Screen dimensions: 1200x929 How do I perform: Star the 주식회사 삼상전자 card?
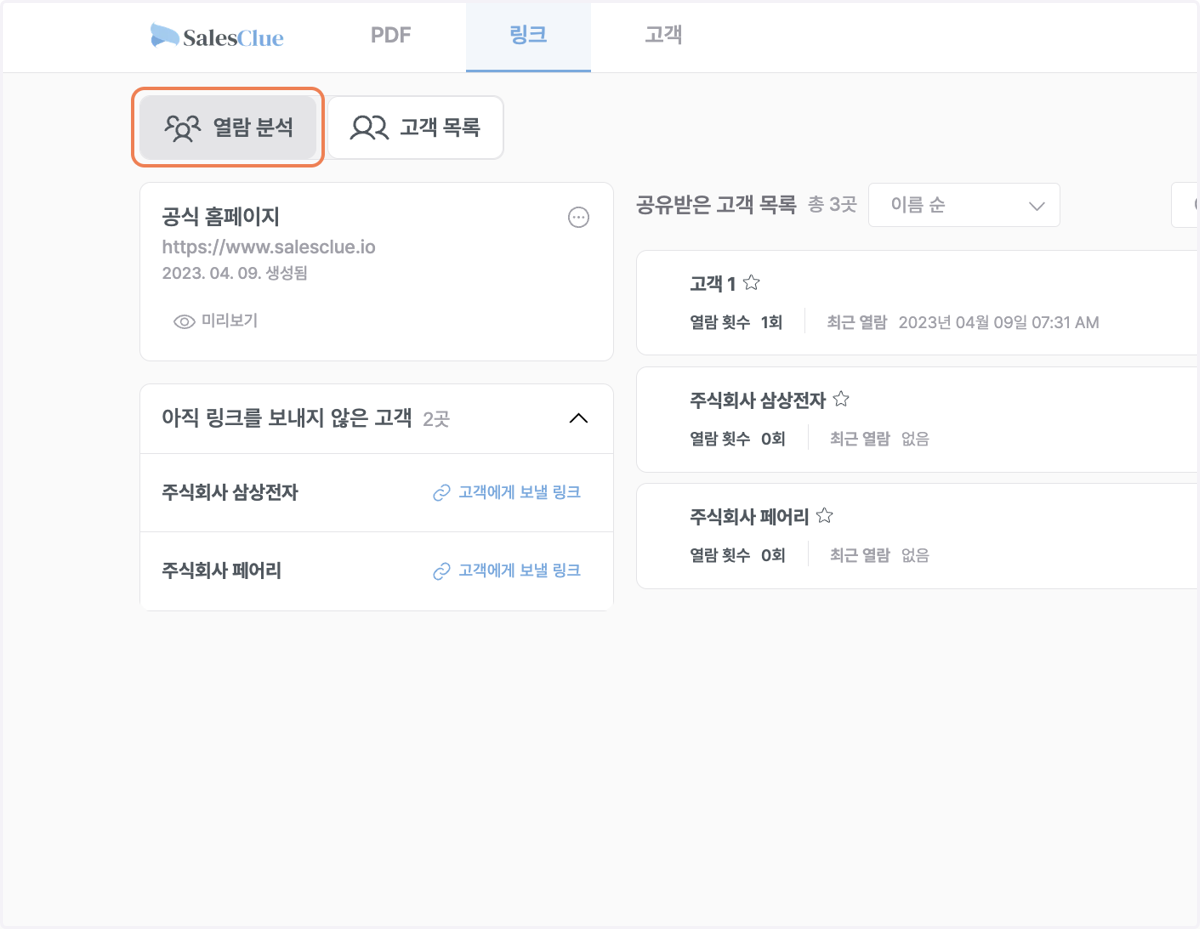click(x=841, y=399)
